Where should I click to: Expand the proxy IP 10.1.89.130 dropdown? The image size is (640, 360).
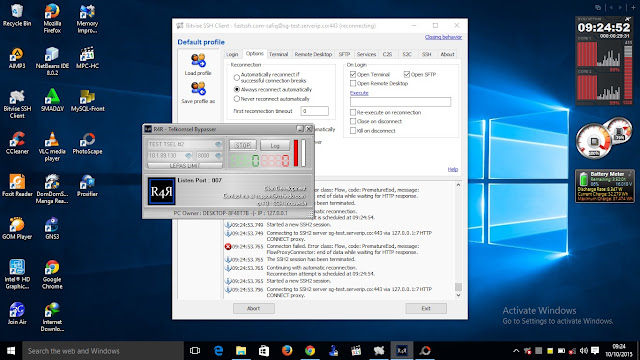(x=188, y=156)
